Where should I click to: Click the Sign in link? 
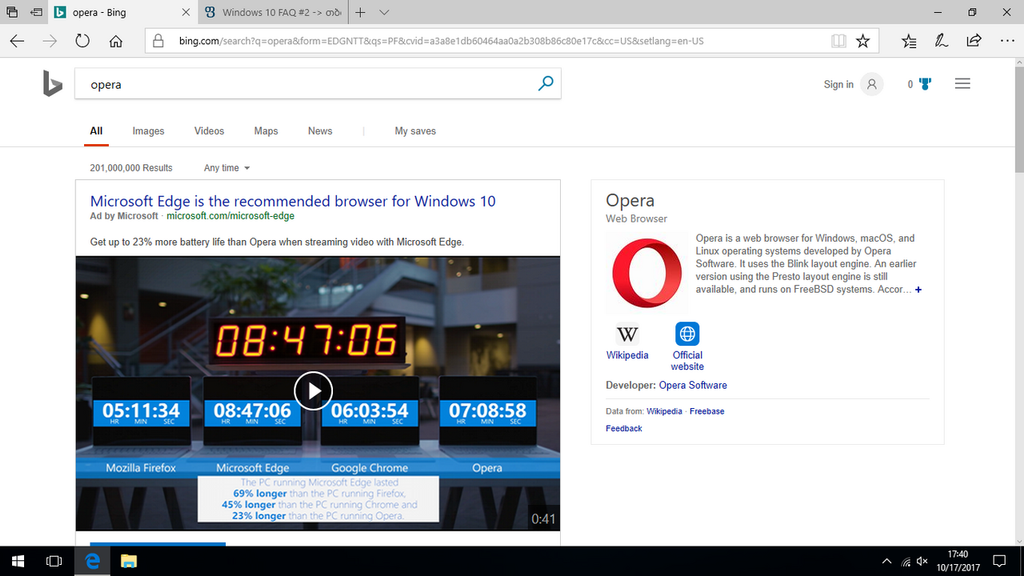[x=839, y=84]
